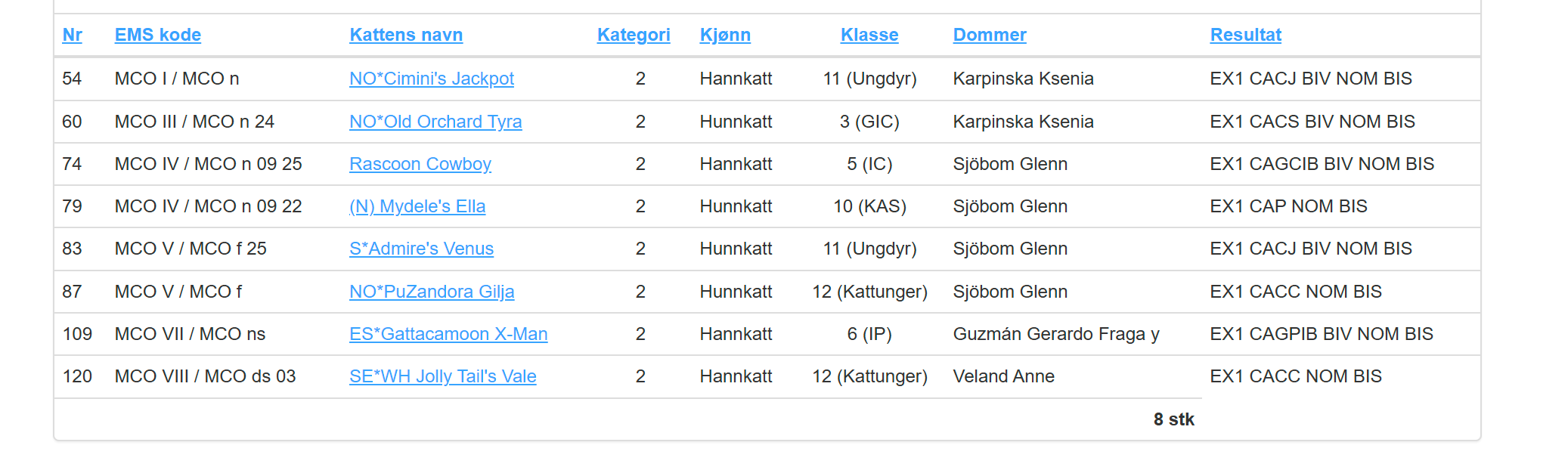1568x470 pixels.
Task: Sort by Kattens navn header
Action: coord(406,35)
